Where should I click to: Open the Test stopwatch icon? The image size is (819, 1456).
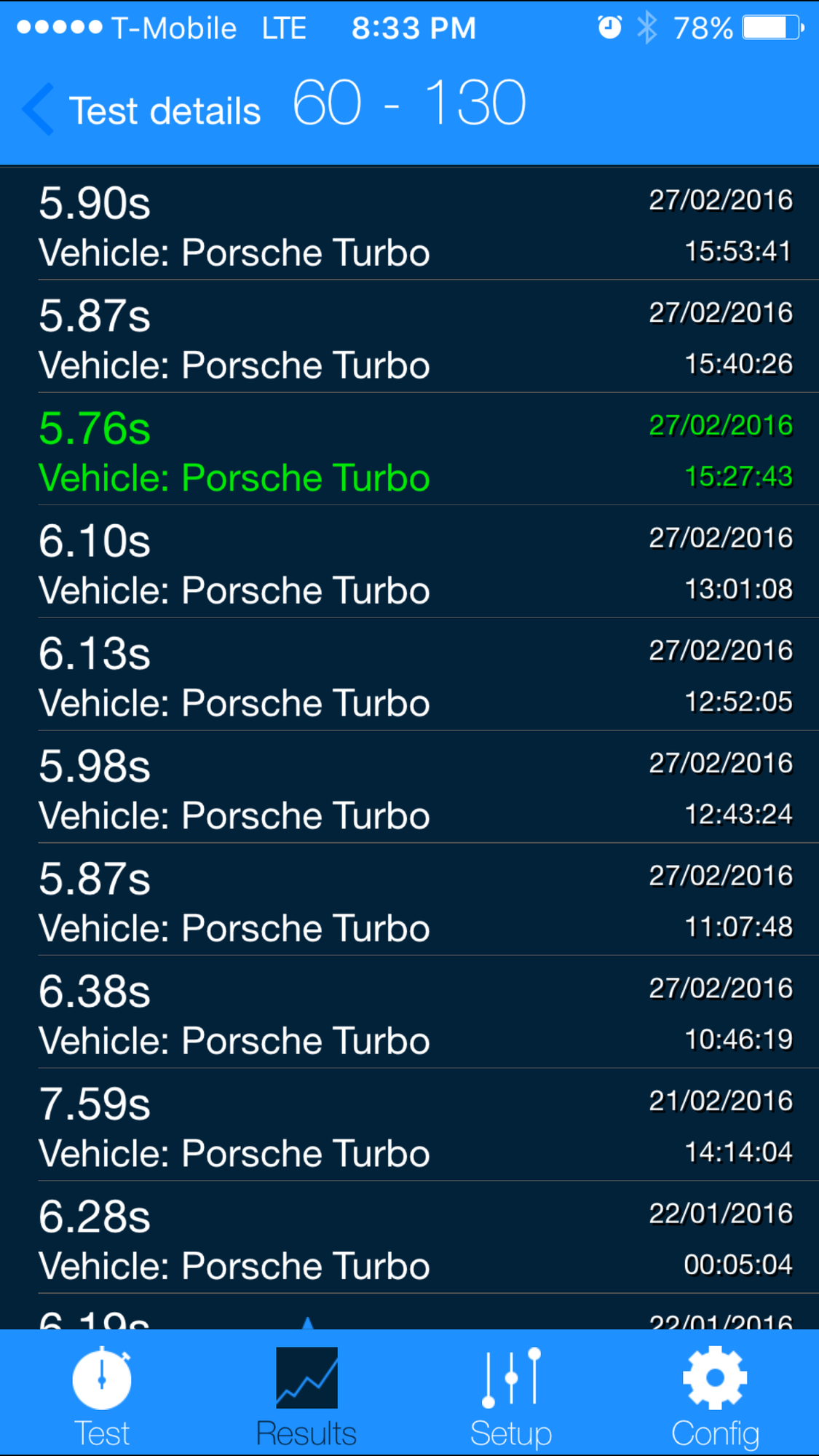pyautogui.click(x=102, y=1377)
